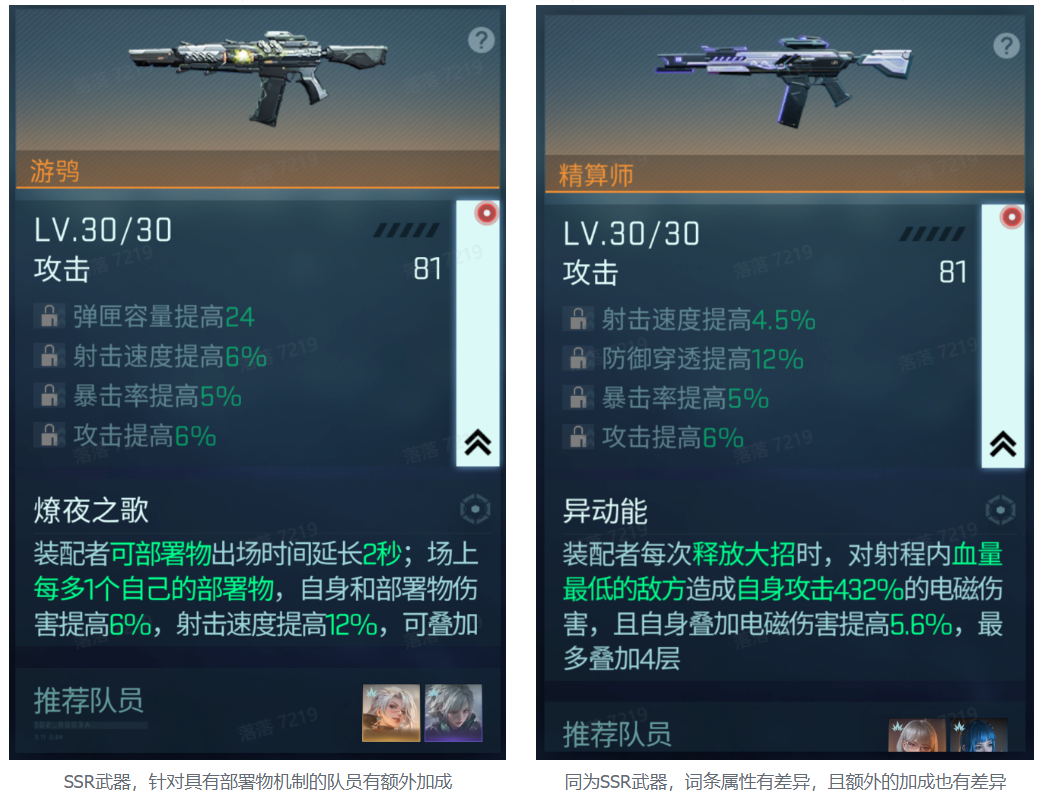This screenshot has width=1041, height=797.
Task: Click the red target icon on 精算师 panel
Action: click(x=1012, y=217)
